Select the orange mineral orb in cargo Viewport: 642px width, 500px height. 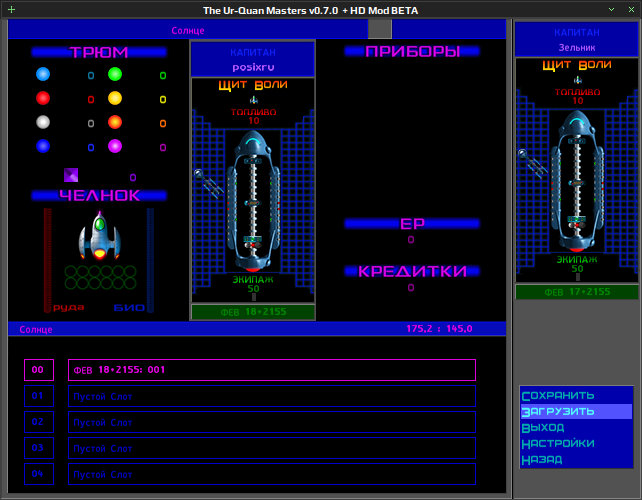pos(115,122)
